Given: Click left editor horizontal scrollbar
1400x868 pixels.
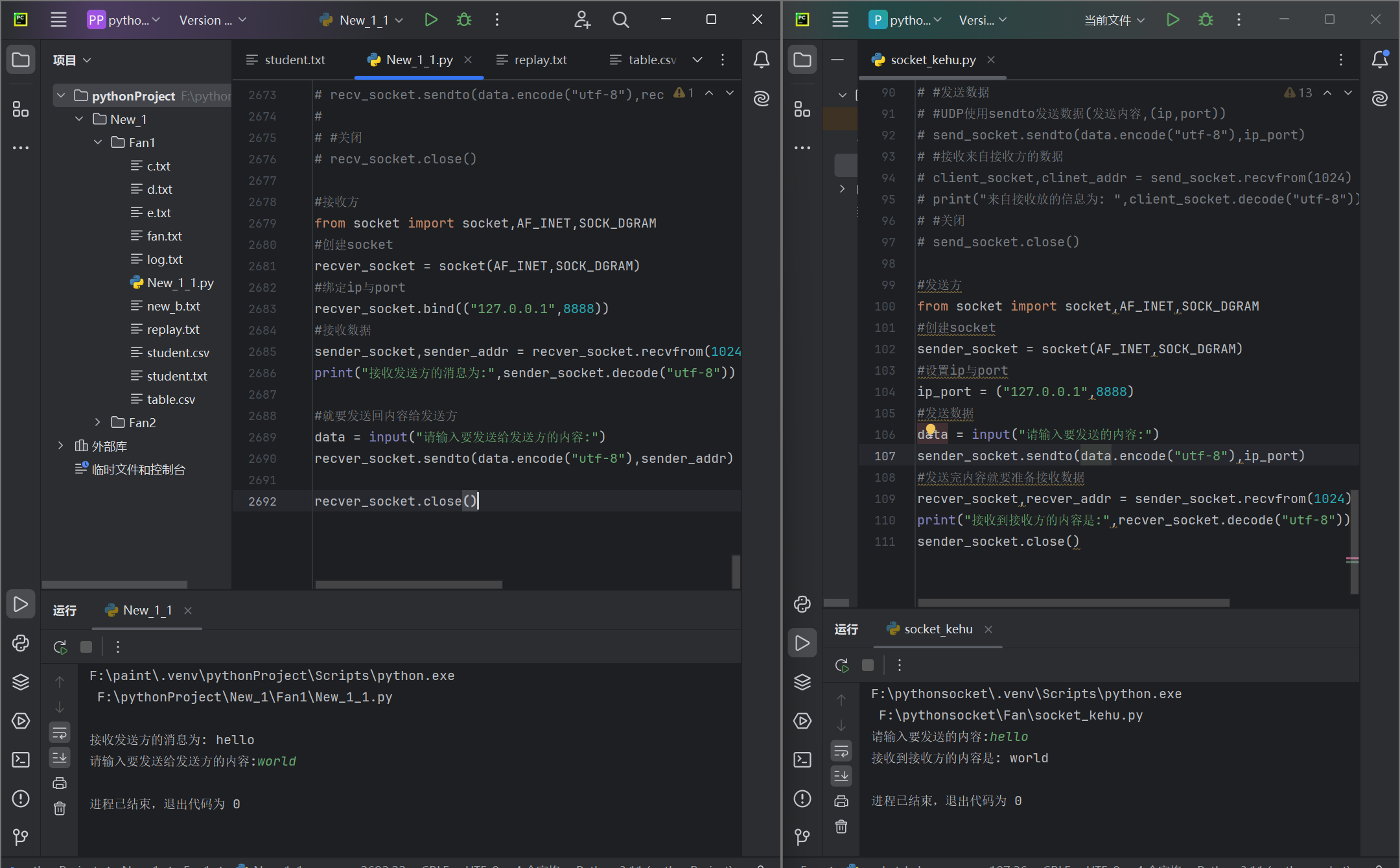Looking at the screenshot, I should click(x=408, y=584).
